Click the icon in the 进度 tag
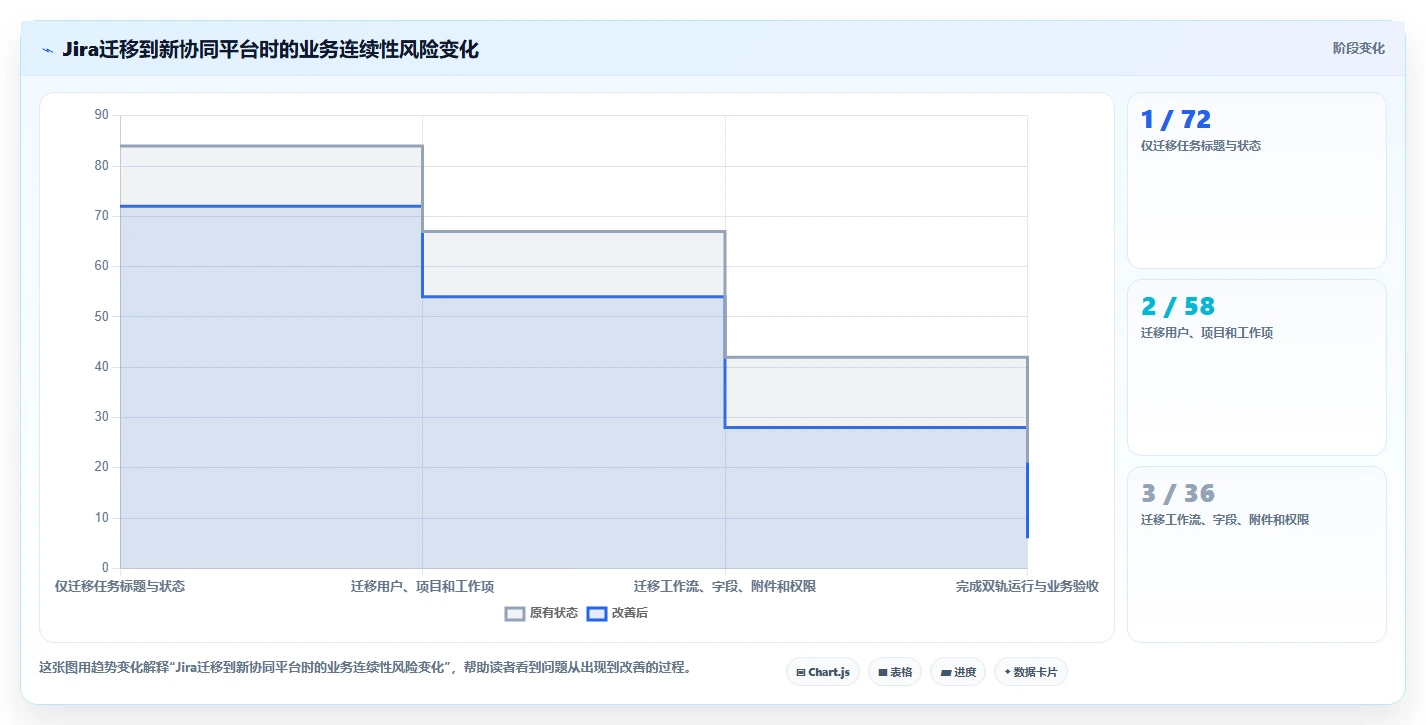This screenshot has width=1426, height=725. tap(946, 673)
